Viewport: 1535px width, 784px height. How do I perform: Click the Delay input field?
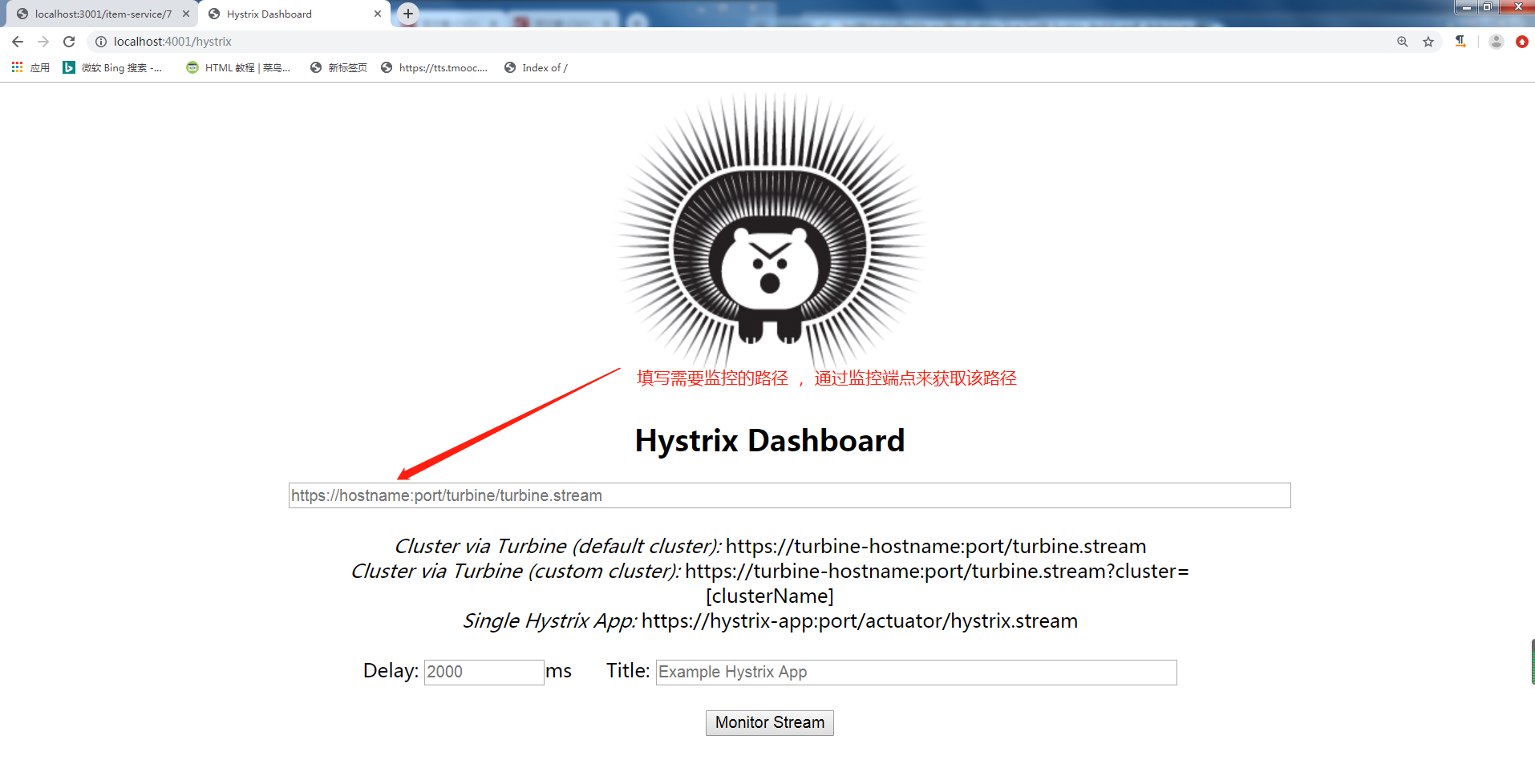point(484,672)
